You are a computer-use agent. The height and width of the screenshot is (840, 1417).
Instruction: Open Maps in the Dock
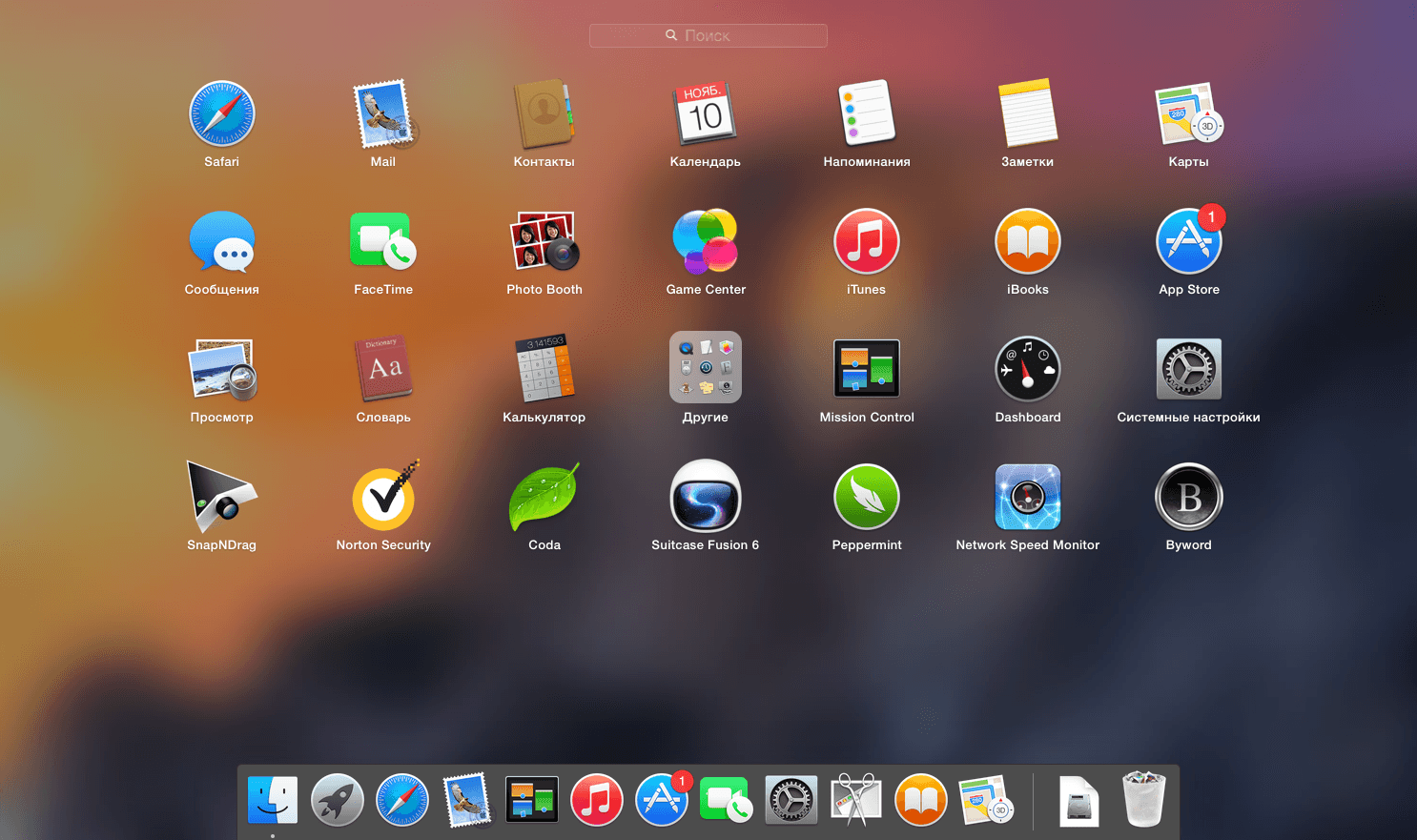986,799
